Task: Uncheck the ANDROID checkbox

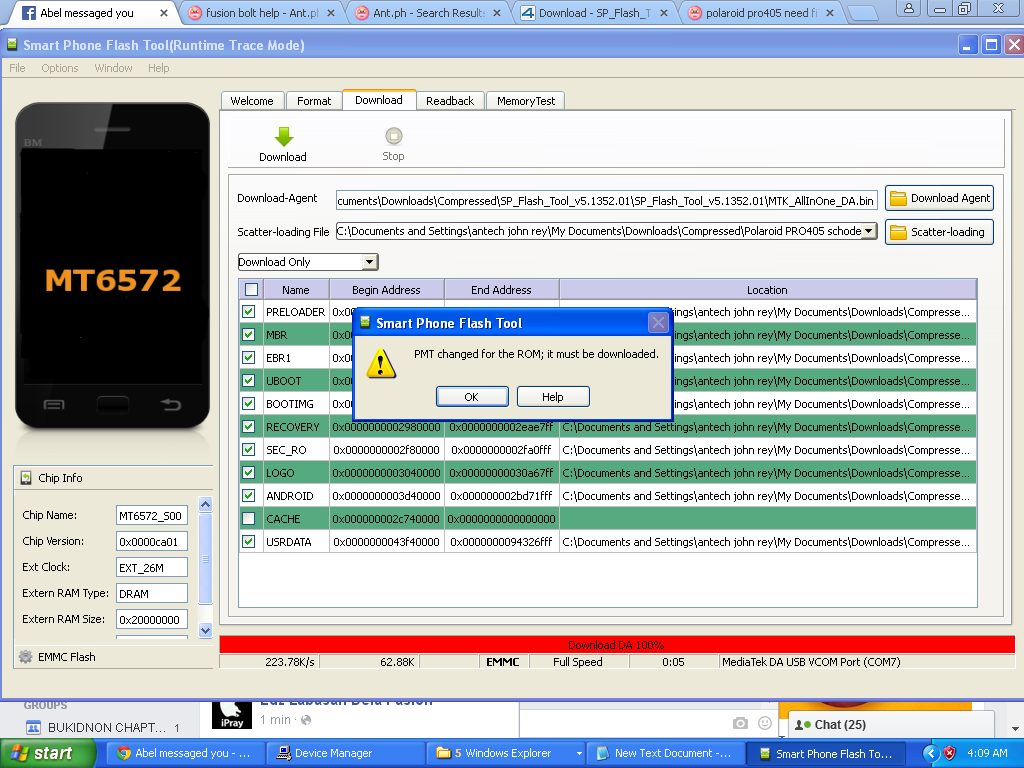Action: [x=249, y=495]
